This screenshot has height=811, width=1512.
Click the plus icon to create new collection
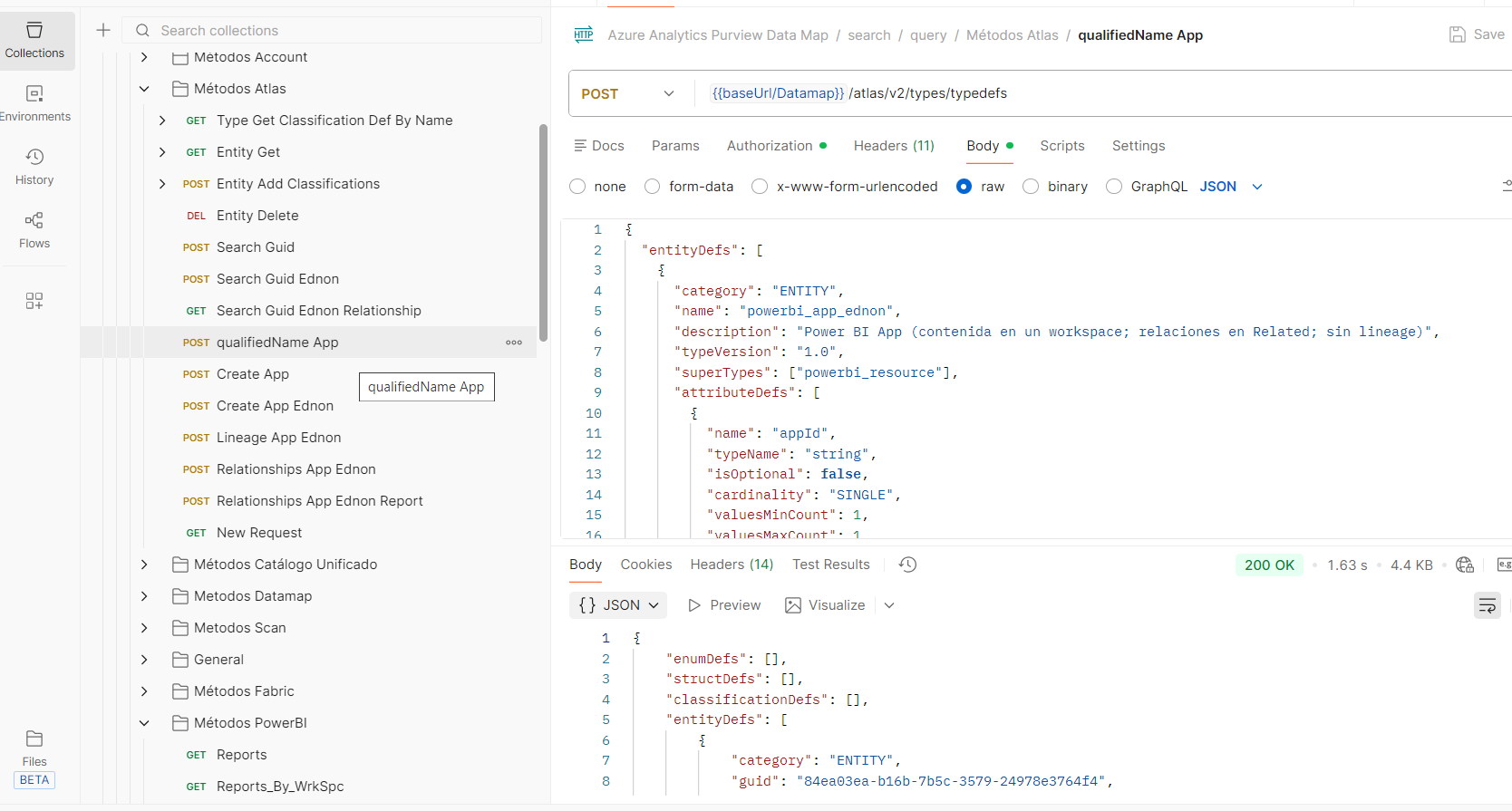coord(103,30)
